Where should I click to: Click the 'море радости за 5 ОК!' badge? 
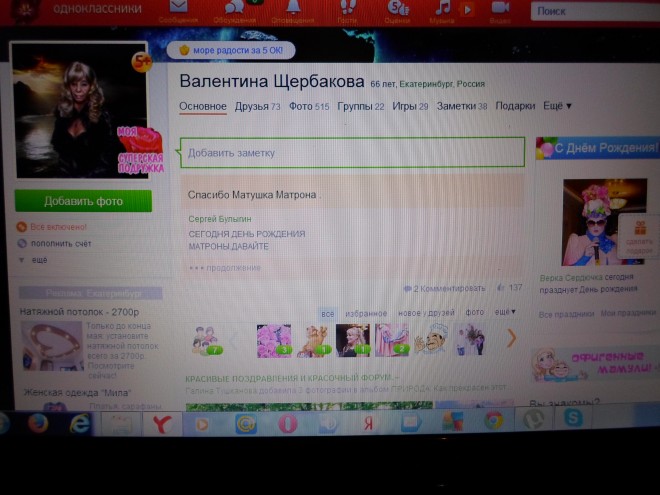tap(231, 51)
